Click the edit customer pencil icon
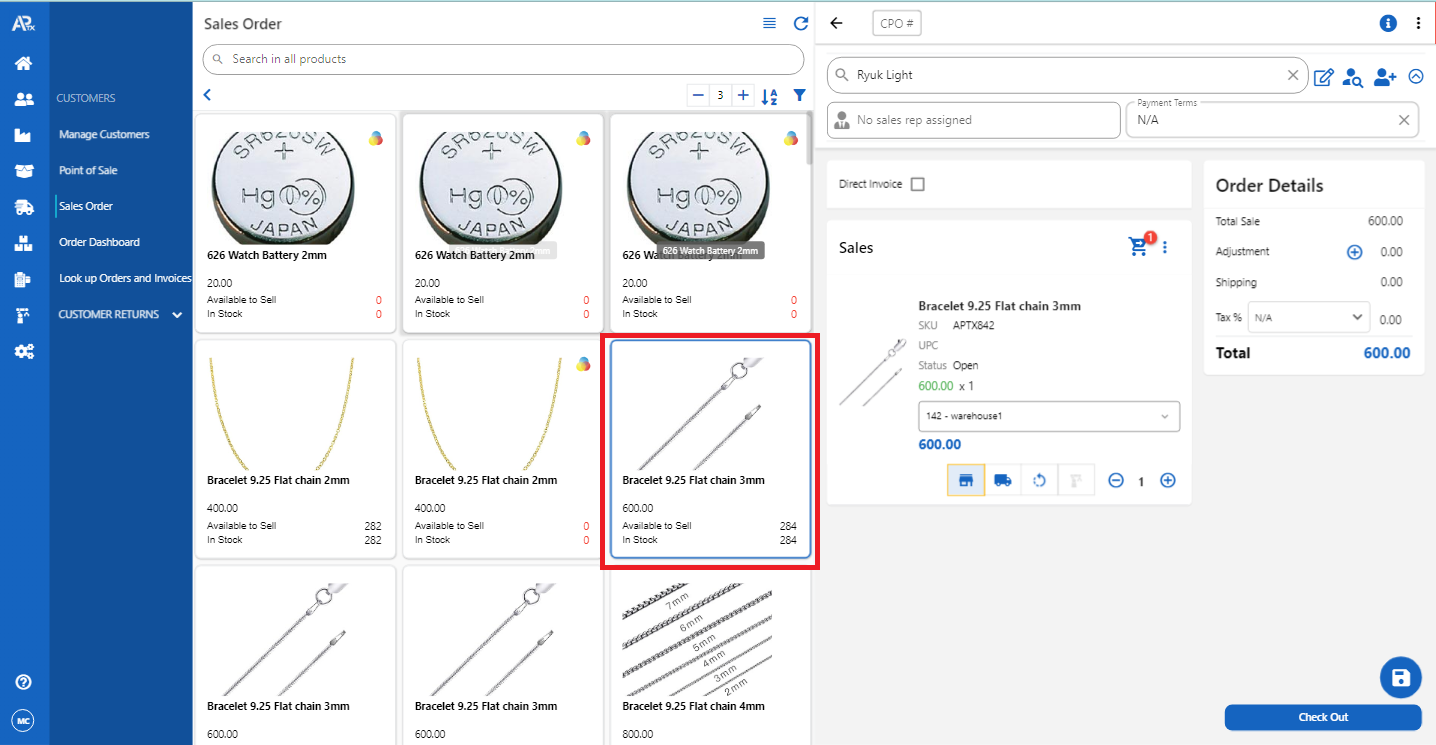The height and width of the screenshot is (745, 1436). [1323, 77]
